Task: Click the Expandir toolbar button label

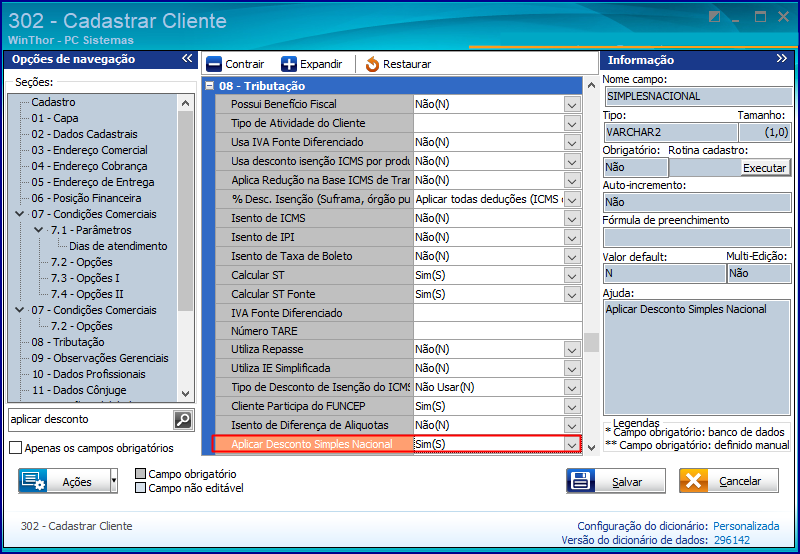Action: coord(321,64)
